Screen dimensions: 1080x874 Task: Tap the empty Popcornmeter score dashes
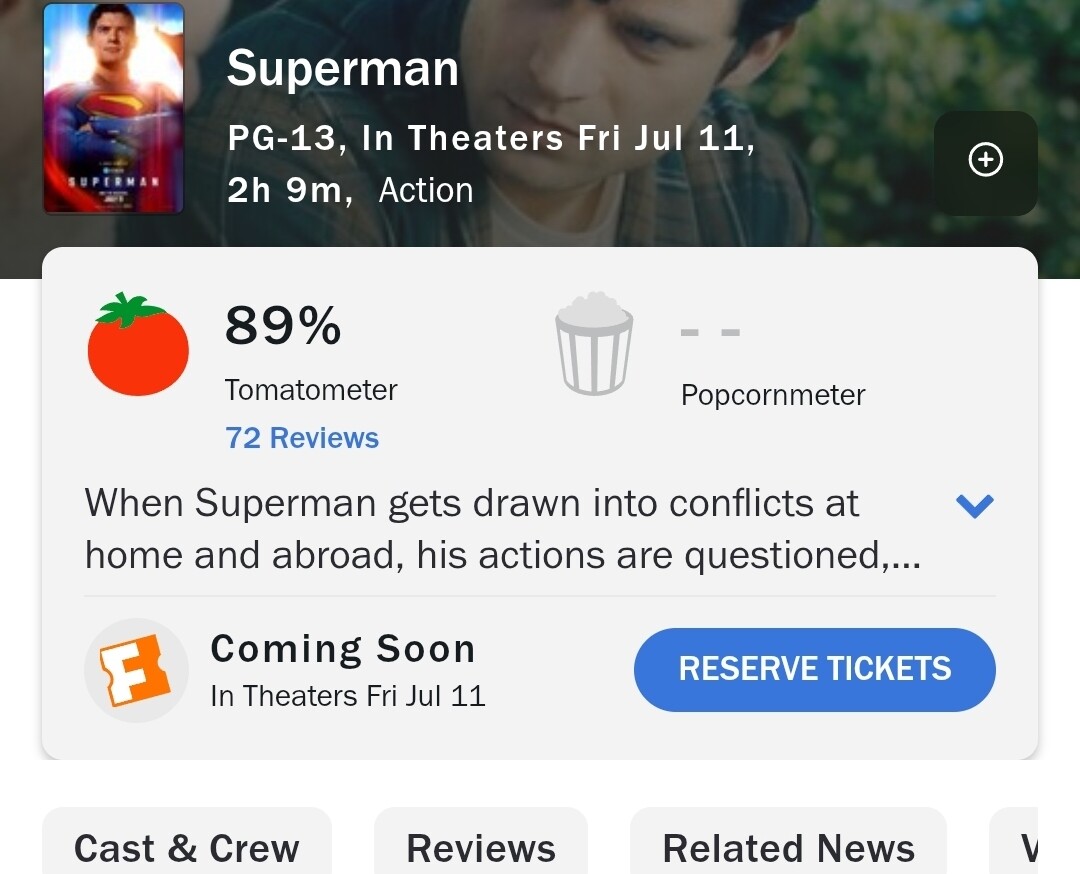[710, 332]
